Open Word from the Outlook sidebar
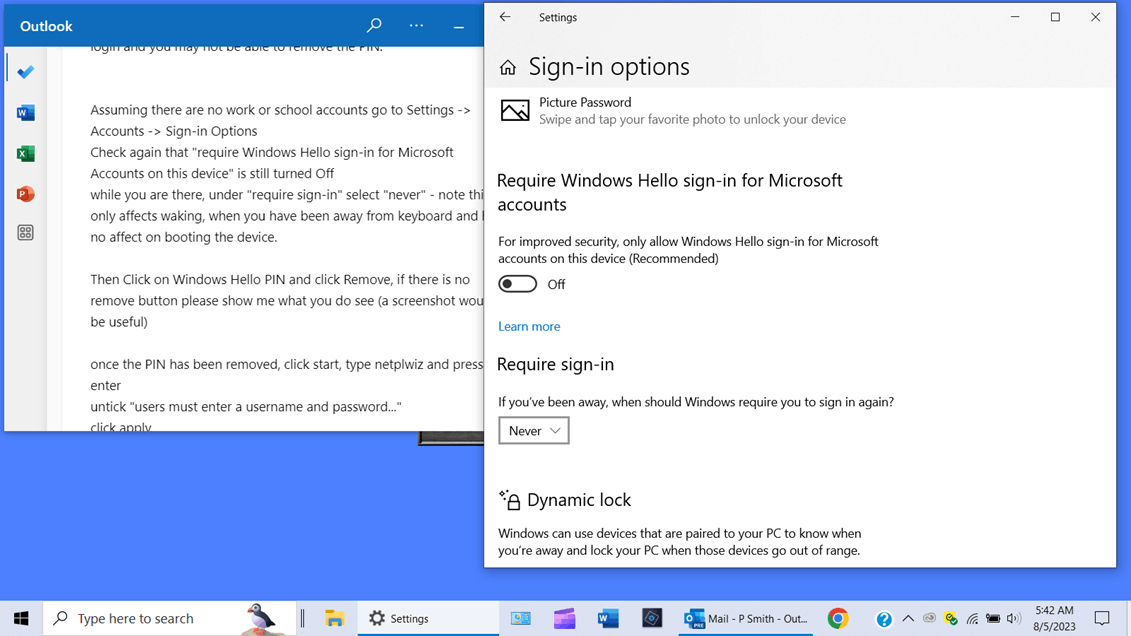 [x=25, y=113]
